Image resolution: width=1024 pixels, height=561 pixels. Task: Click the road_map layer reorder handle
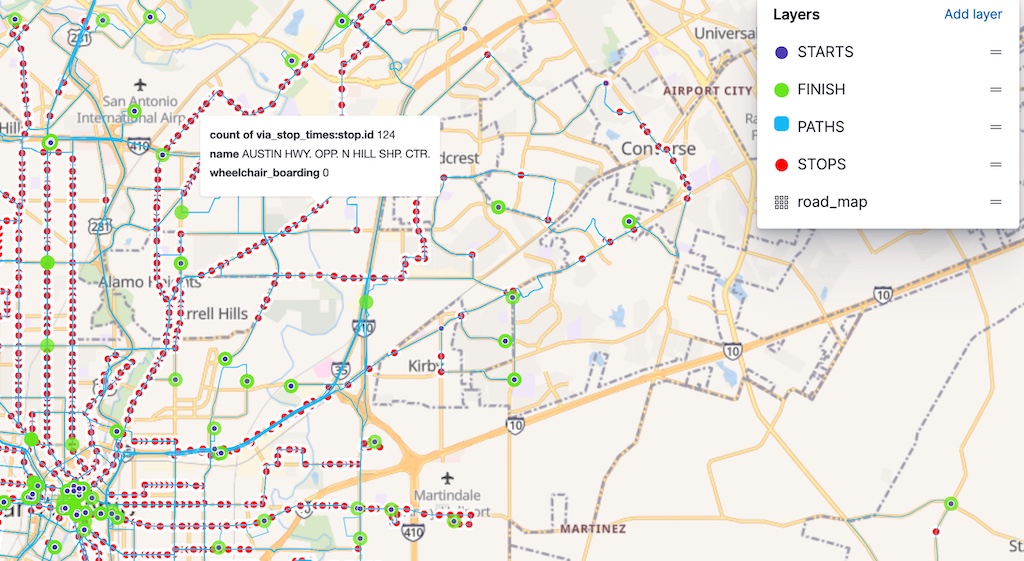995,202
